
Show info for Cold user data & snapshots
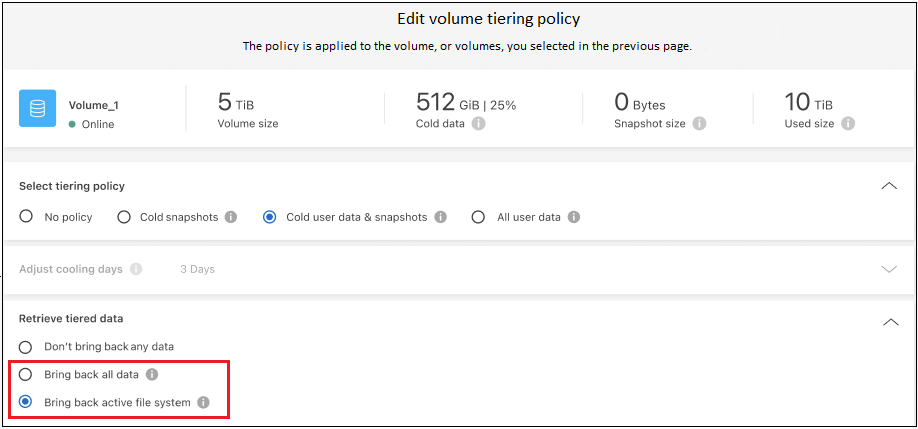pos(441,217)
